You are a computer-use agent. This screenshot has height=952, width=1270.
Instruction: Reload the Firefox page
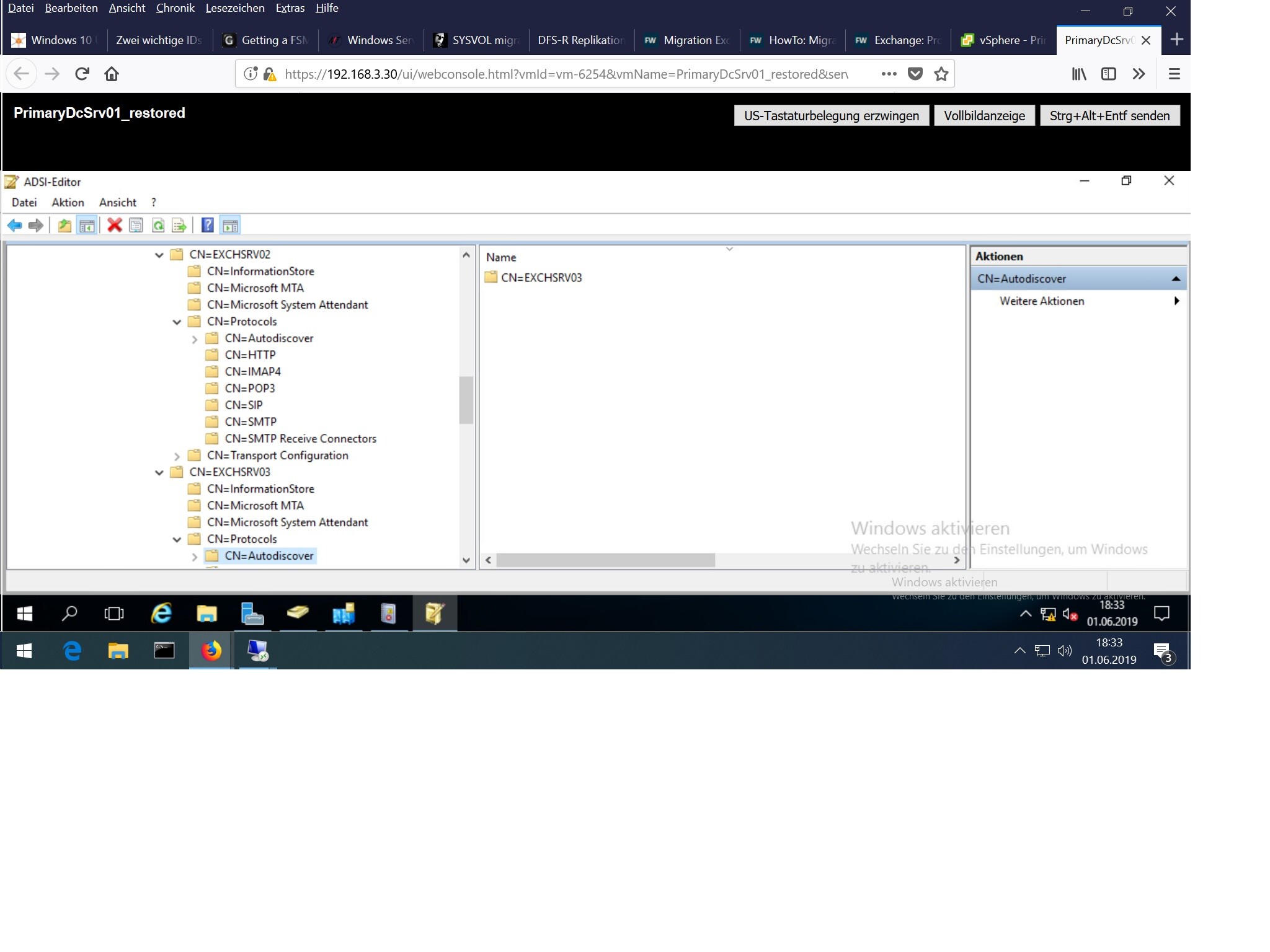[82, 74]
